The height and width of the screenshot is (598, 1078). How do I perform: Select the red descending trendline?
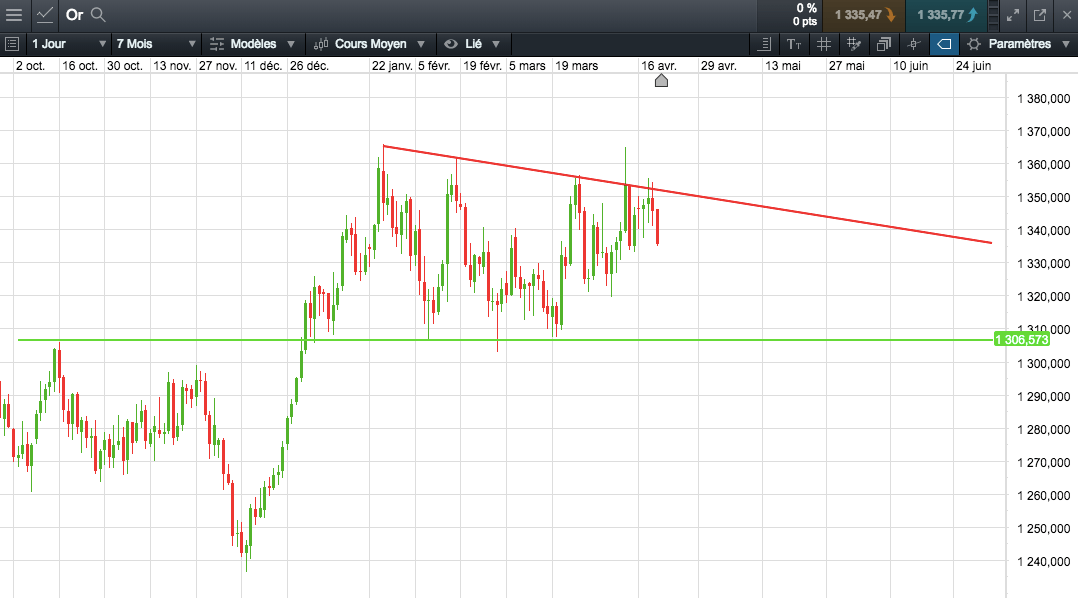[x=688, y=195]
